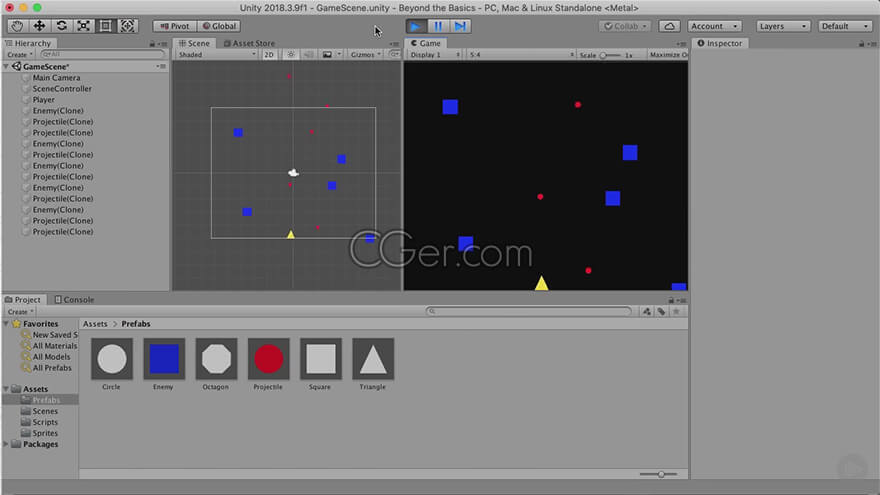Screen dimensions: 880x495
Task: Start play mode with the Play button
Action: [x=416, y=26]
